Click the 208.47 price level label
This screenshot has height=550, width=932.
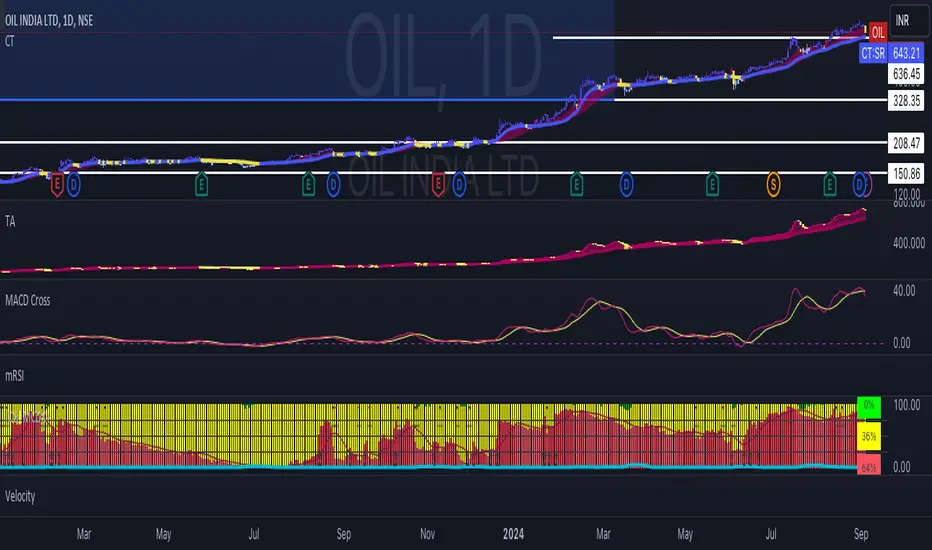[x=906, y=143]
